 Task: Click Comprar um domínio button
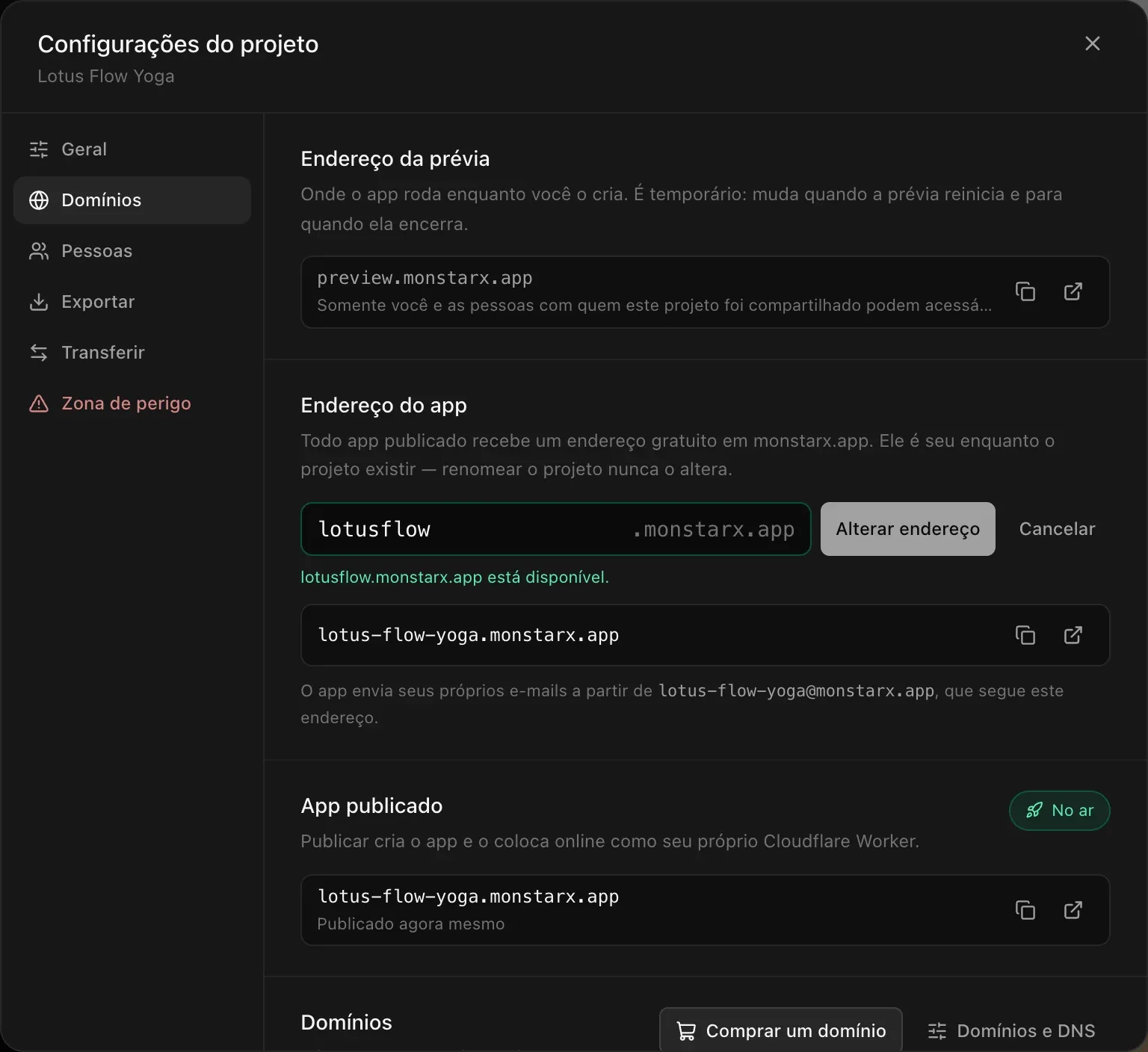click(781, 1031)
